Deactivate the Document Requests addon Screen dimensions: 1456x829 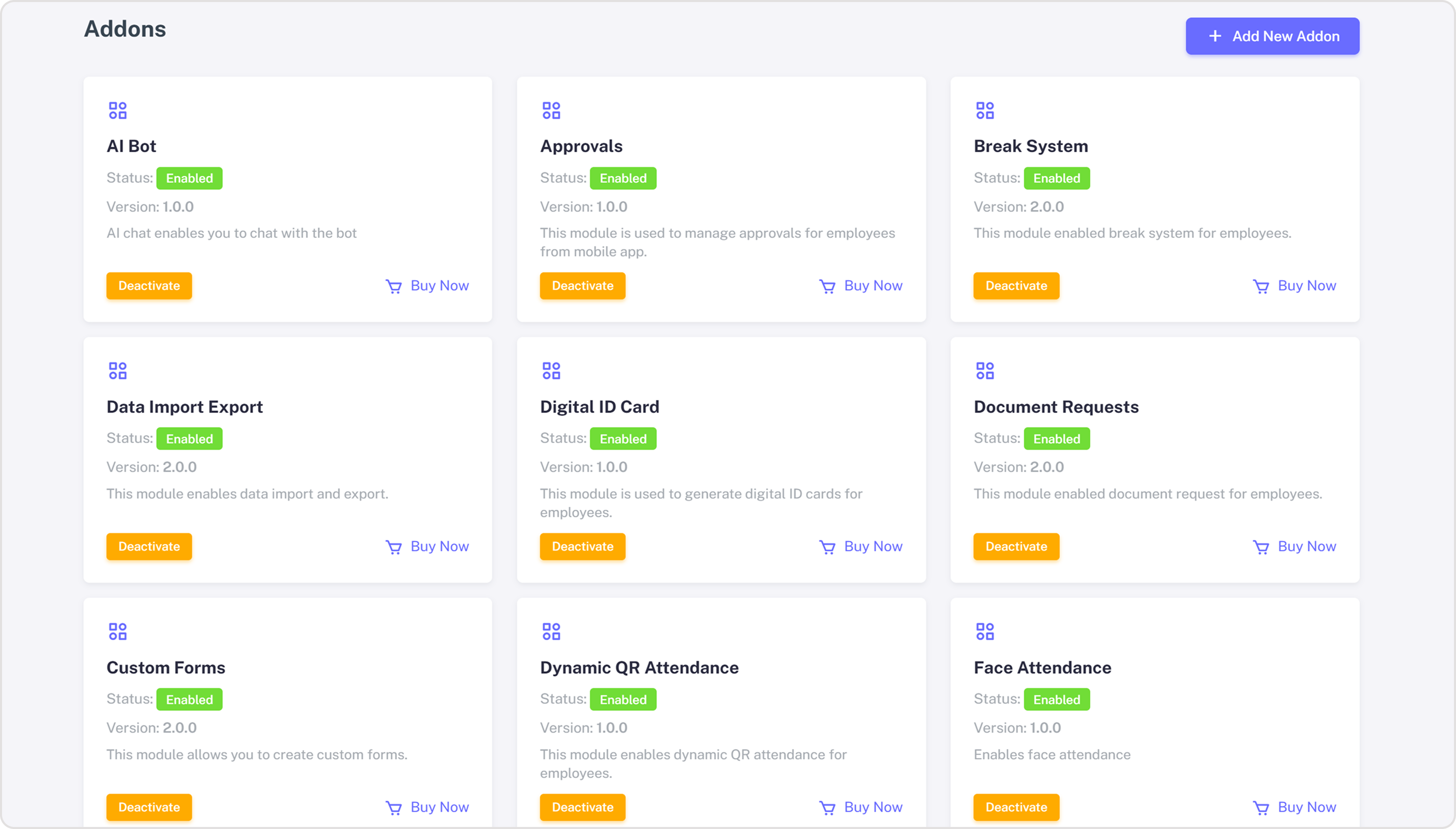pos(1016,546)
